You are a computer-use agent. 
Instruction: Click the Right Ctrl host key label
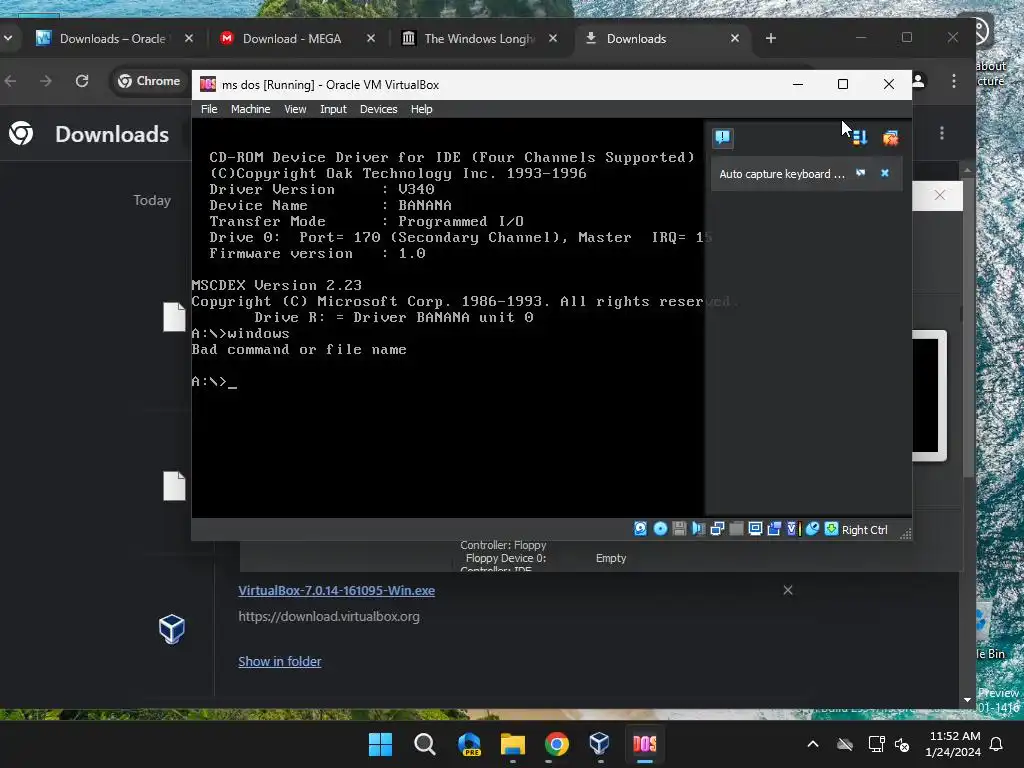(864, 530)
